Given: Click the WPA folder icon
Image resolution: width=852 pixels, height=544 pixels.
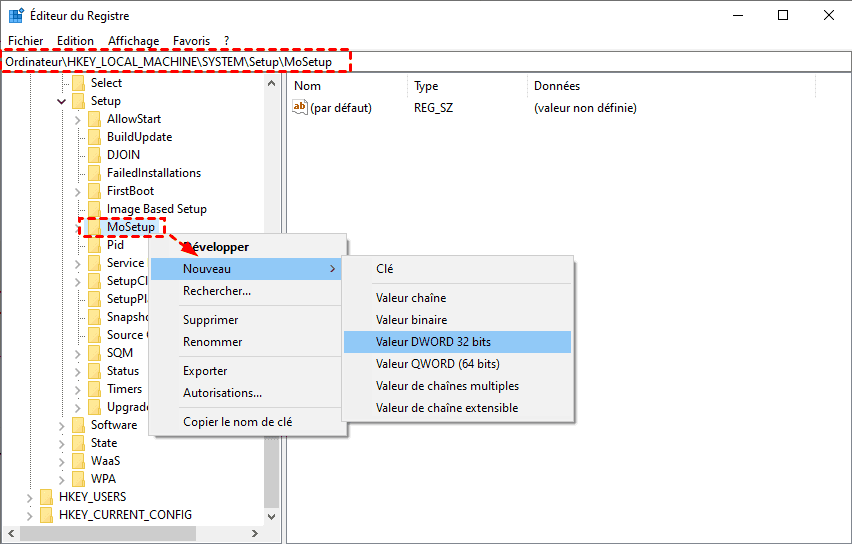Looking at the screenshot, I should click(79, 479).
